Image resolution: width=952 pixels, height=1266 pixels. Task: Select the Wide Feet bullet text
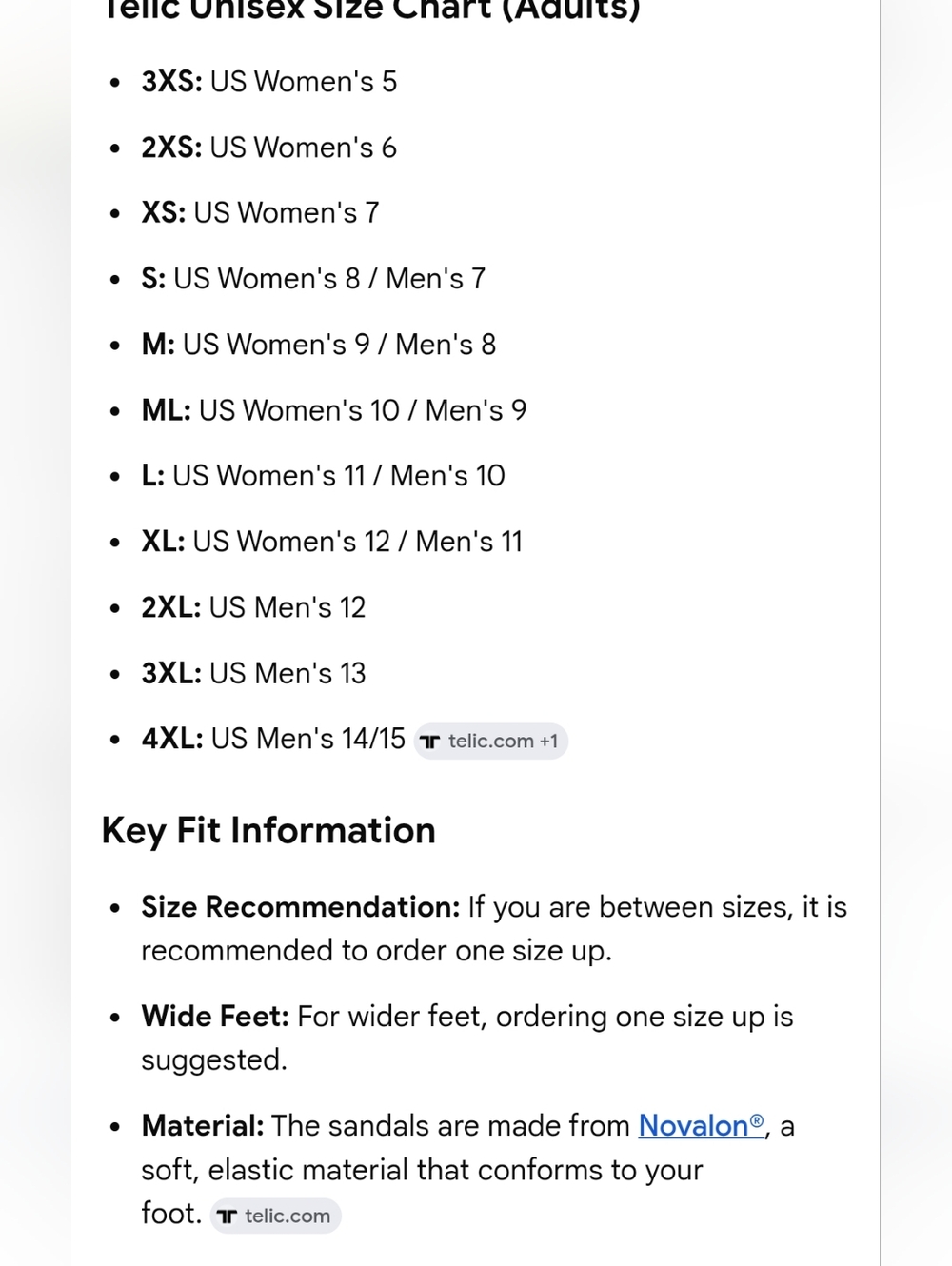[467, 1038]
